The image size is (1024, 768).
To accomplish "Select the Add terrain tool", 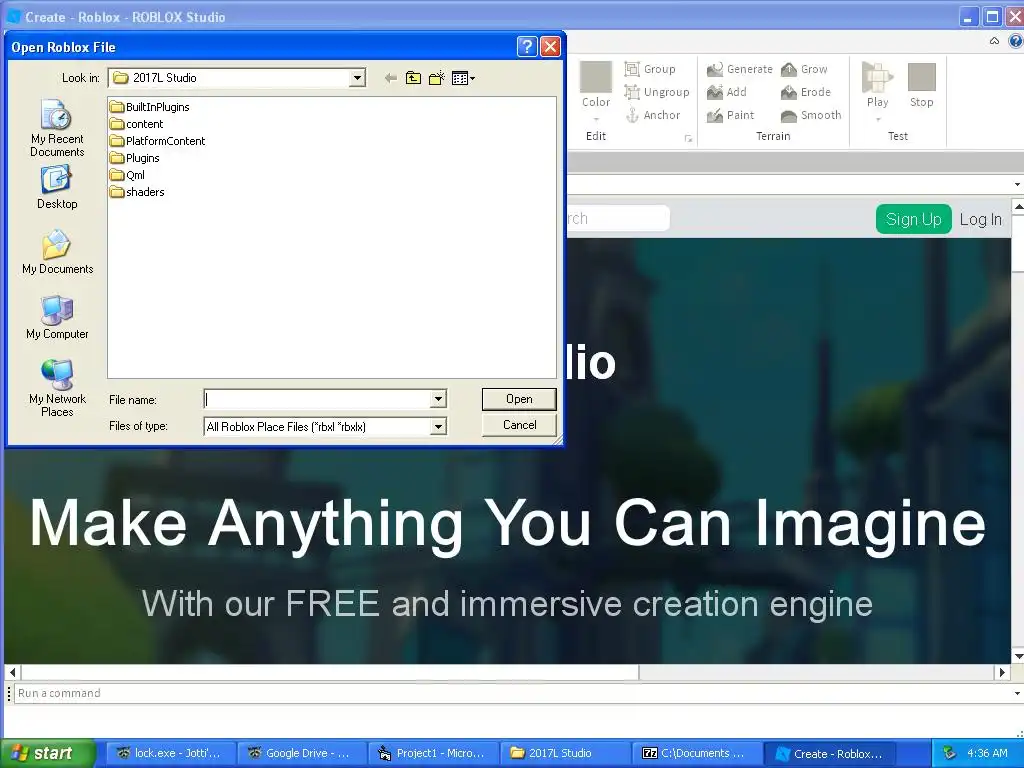I will click(x=727, y=92).
